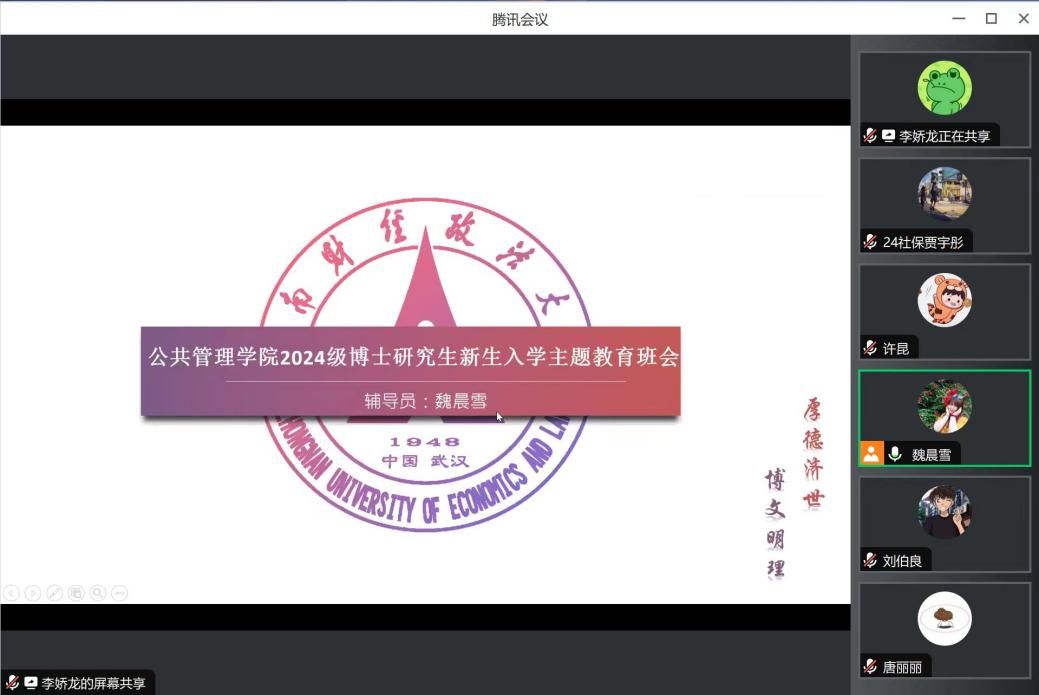Click the name label 魏晨雪 in participant list
The image size is (1039, 695).
pos(931,454)
